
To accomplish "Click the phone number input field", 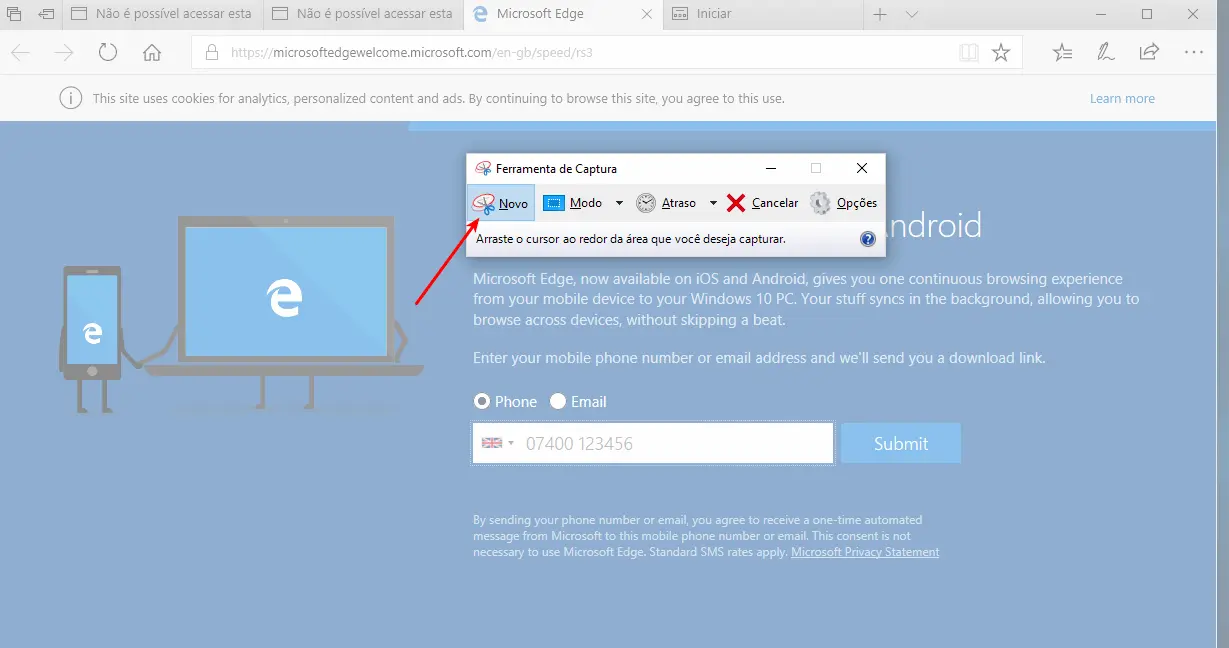I will 653,443.
